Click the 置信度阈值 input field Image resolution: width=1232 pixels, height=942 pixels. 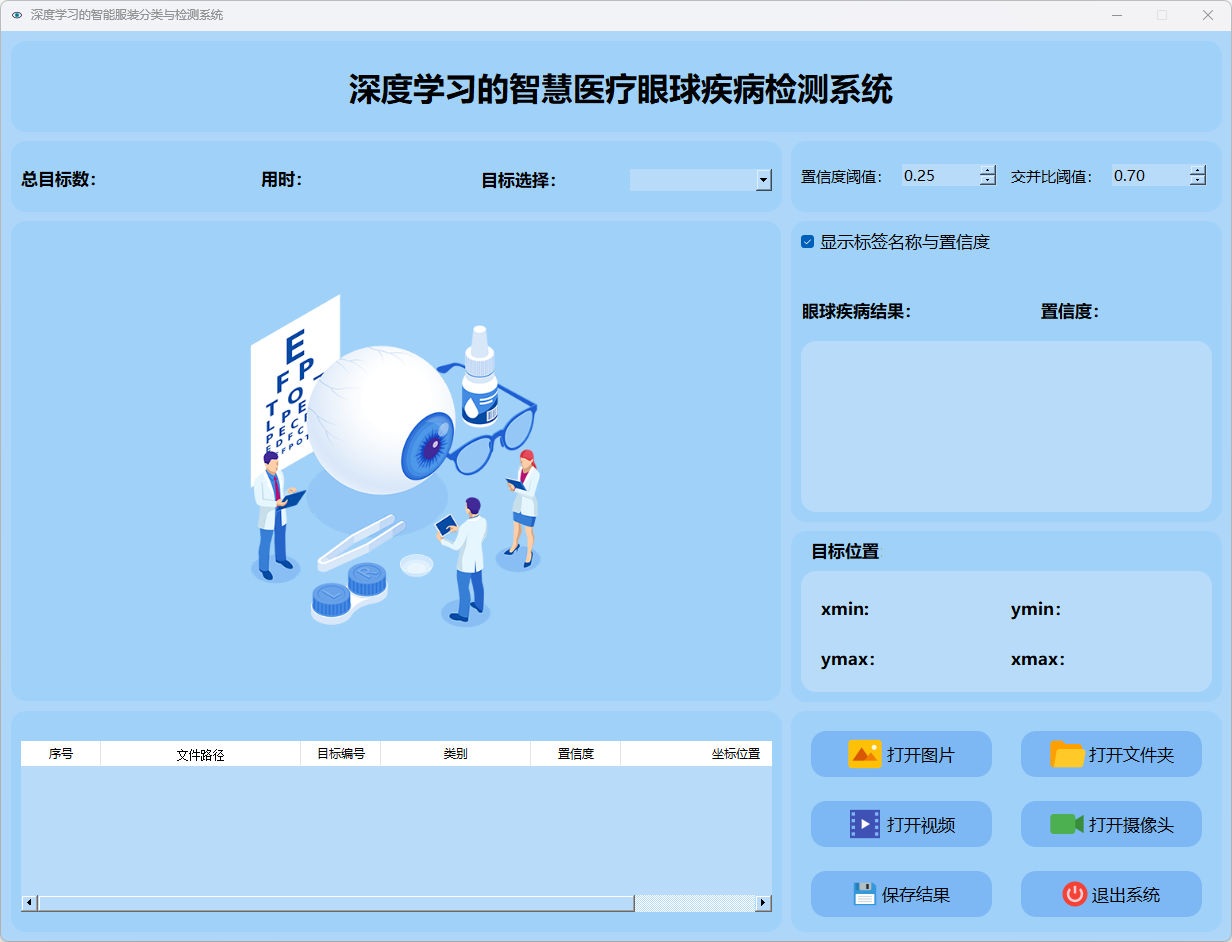[938, 176]
